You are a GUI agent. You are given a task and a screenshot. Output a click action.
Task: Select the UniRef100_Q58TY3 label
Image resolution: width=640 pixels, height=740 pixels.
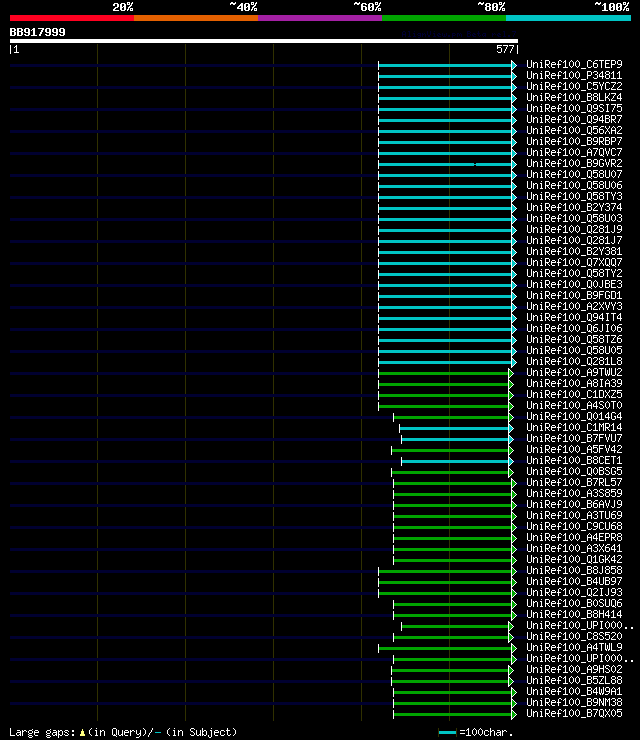574,196
